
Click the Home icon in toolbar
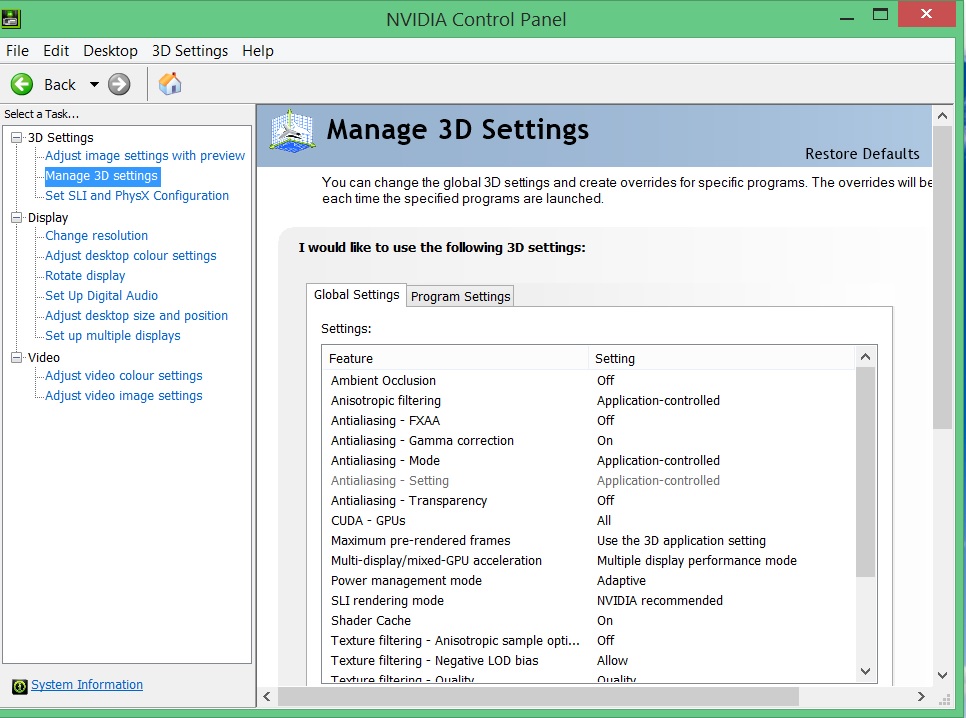(x=169, y=84)
